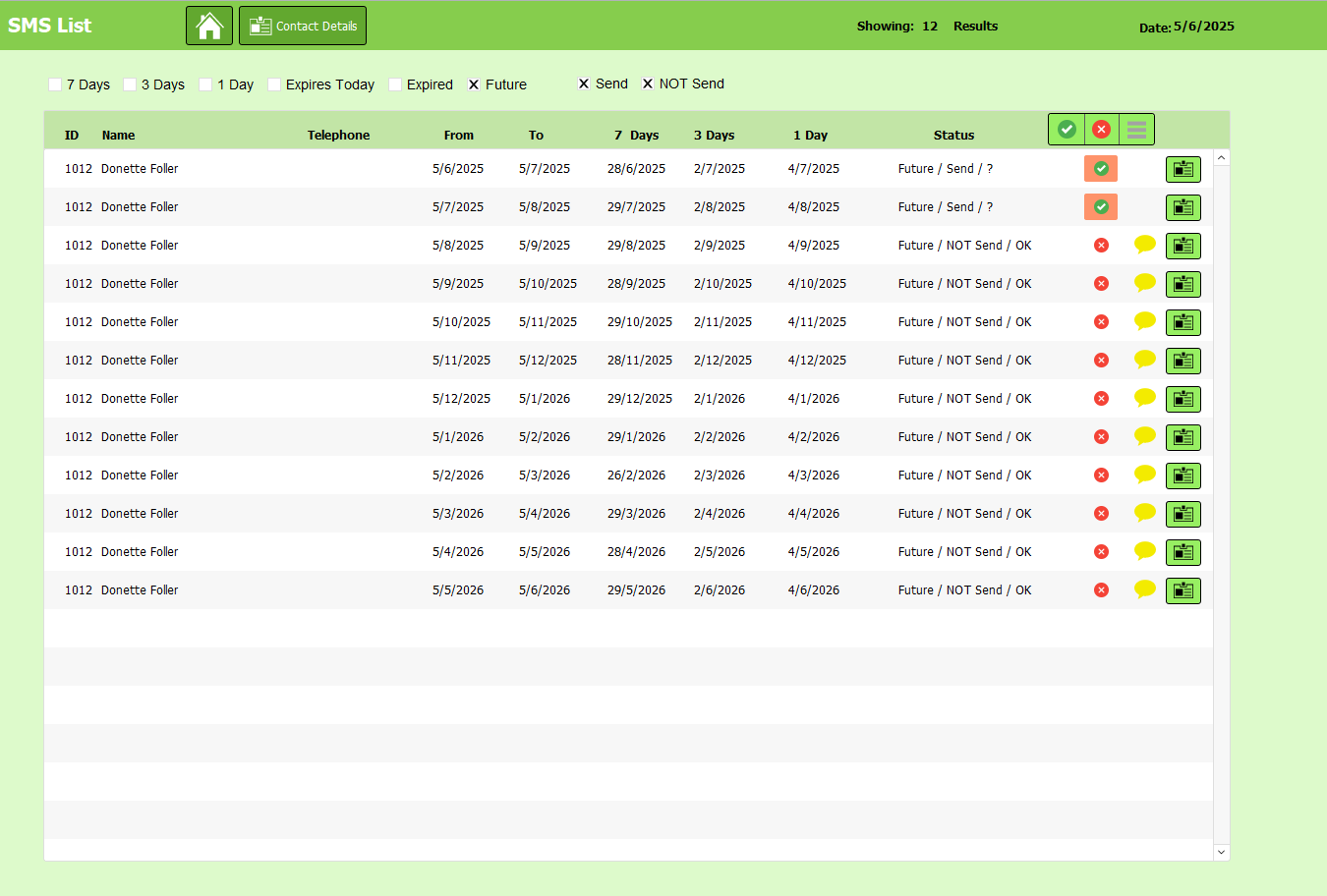Viewport: 1327px width, 896px height.
Task: Select the 28/6/2025 7-day date cell
Action: [636, 169]
